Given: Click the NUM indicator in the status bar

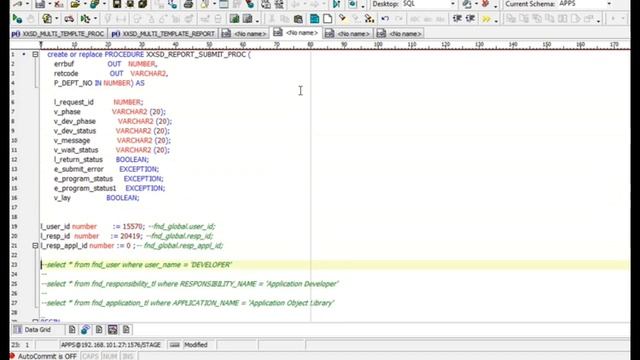Looking at the screenshot, I should pos(109,356).
